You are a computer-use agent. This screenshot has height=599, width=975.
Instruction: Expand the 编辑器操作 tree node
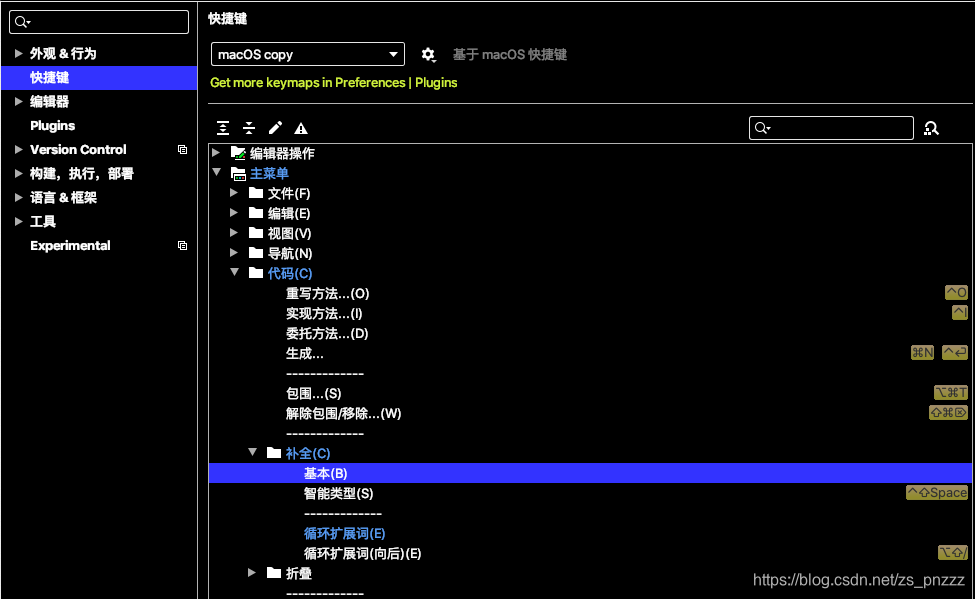coord(216,152)
